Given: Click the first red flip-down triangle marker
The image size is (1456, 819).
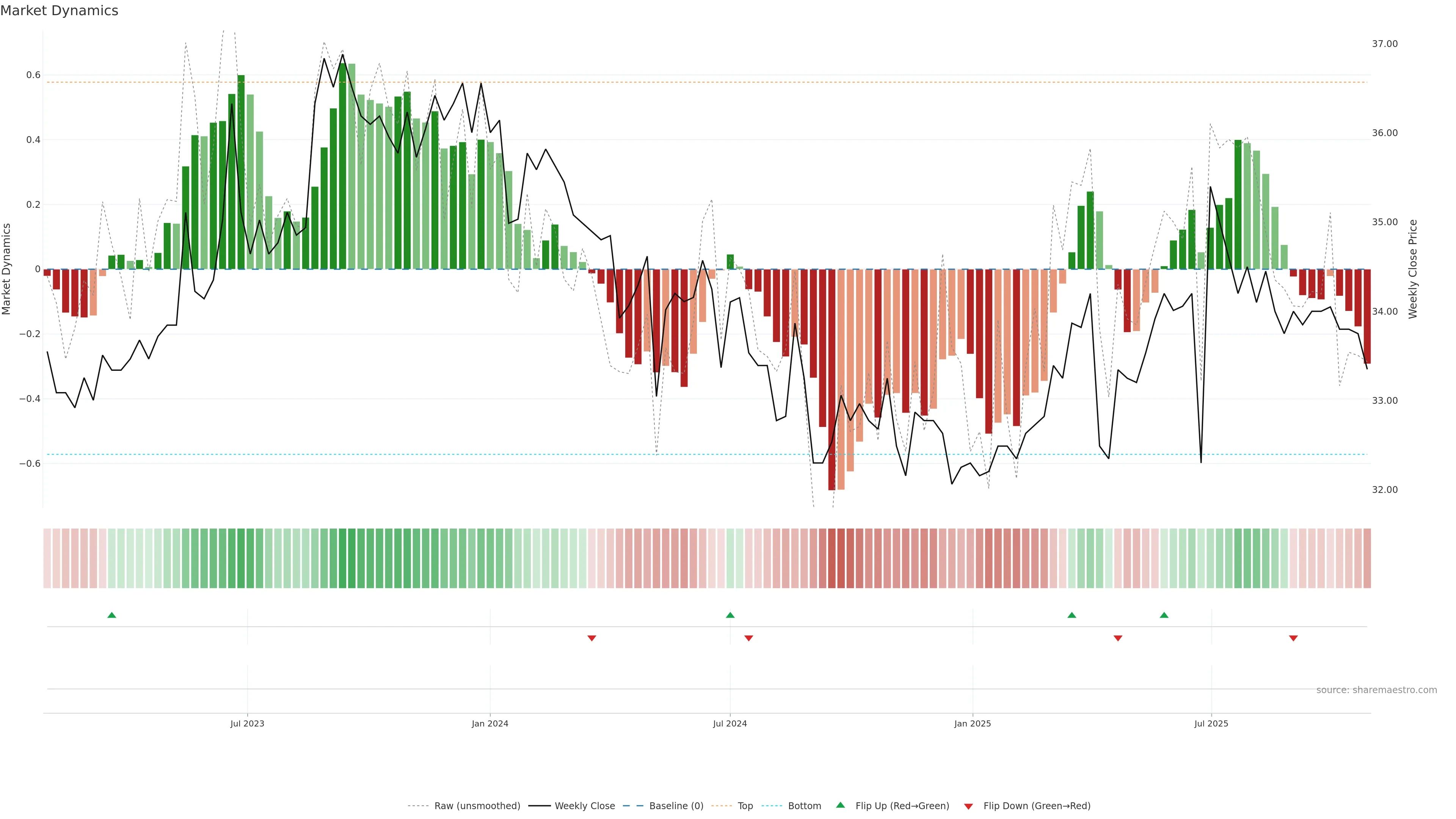Looking at the screenshot, I should [591, 638].
